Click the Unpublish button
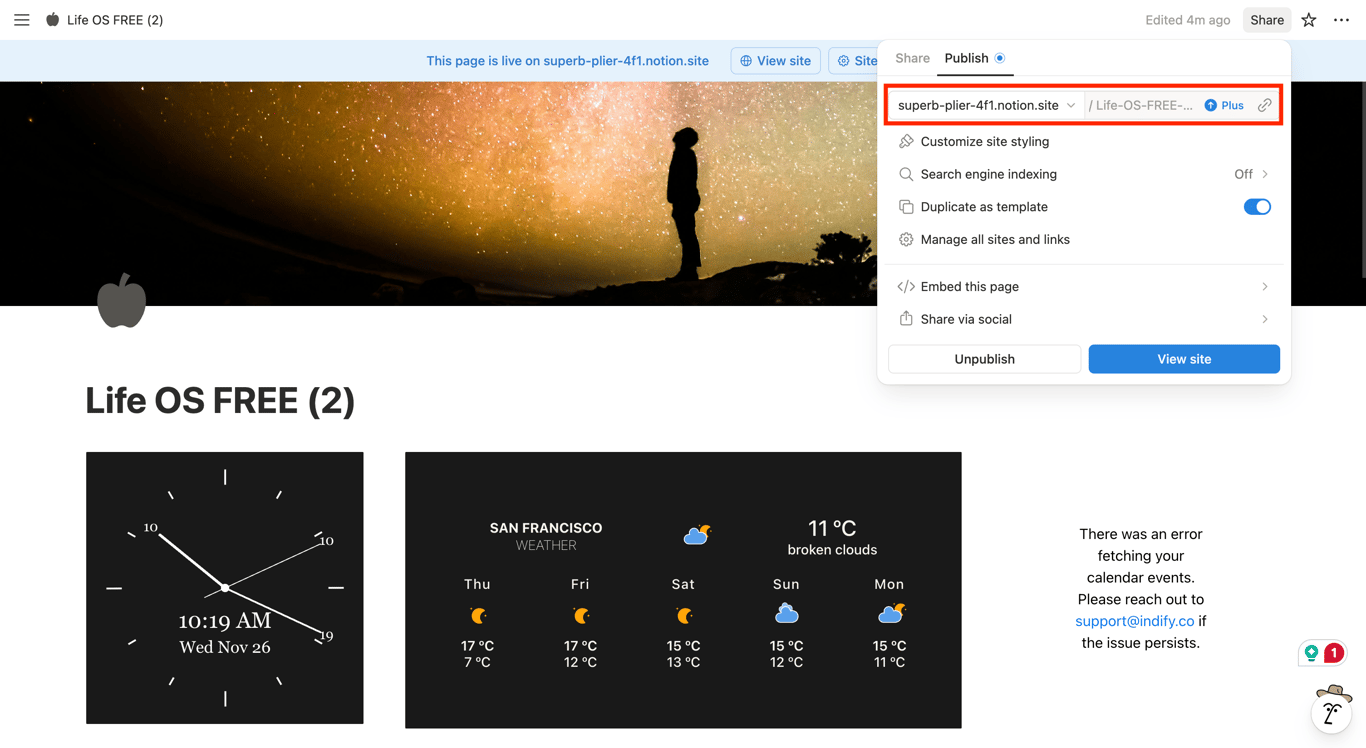 (984, 358)
